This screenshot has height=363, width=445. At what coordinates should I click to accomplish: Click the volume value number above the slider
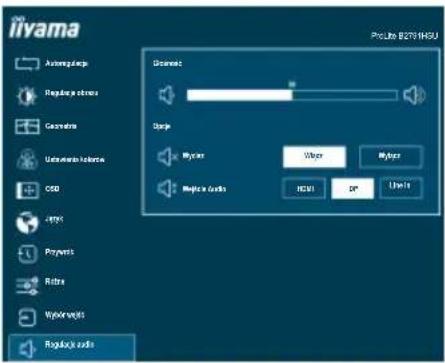click(x=292, y=84)
